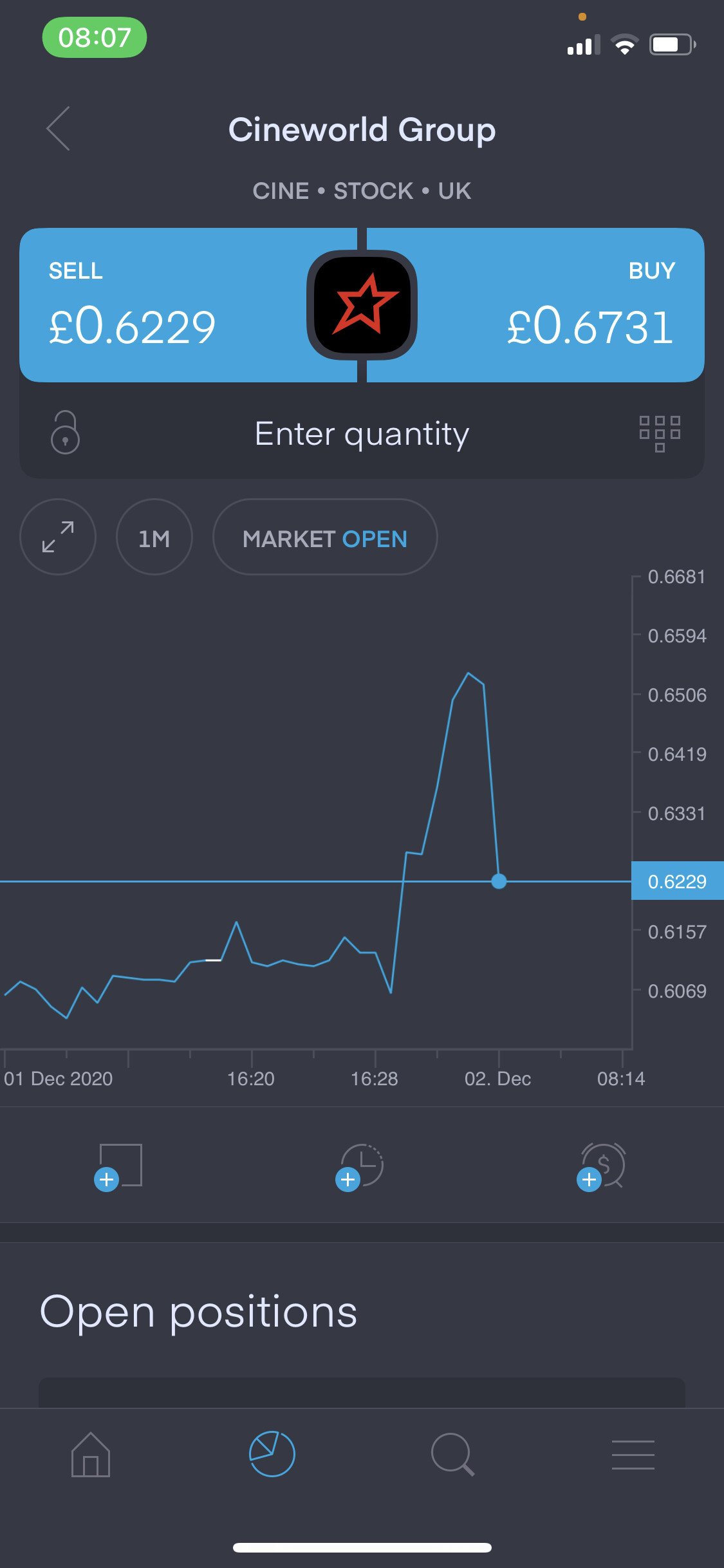This screenshot has height=1568, width=724.
Task: Open the portfolio pie chart tab
Action: [x=272, y=1455]
